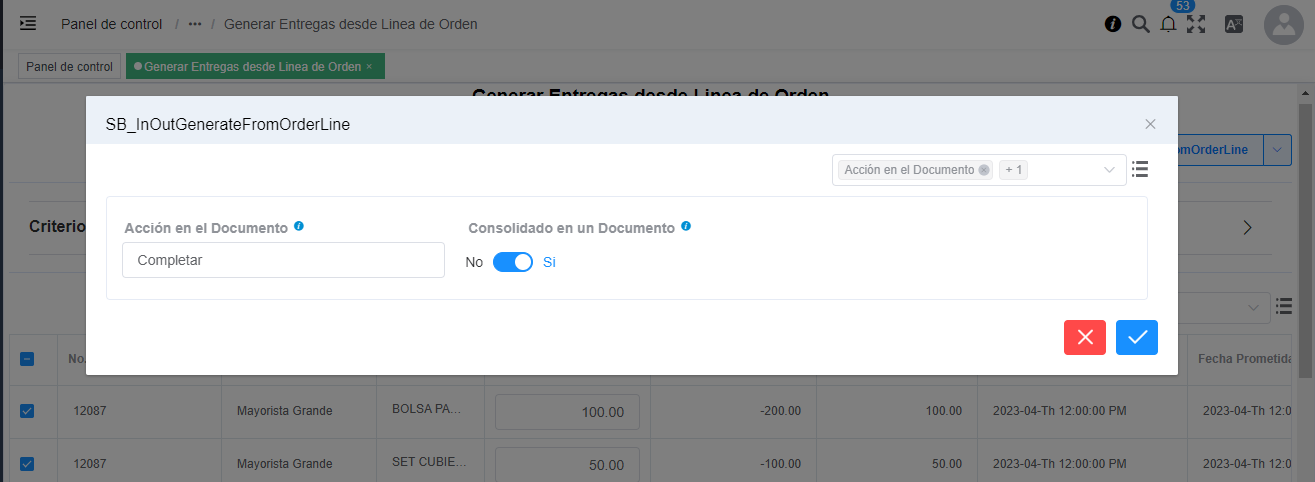The image size is (1315, 482).
Task: Remove the Acción en el Documento tag
Action: click(x=984, y=170)
